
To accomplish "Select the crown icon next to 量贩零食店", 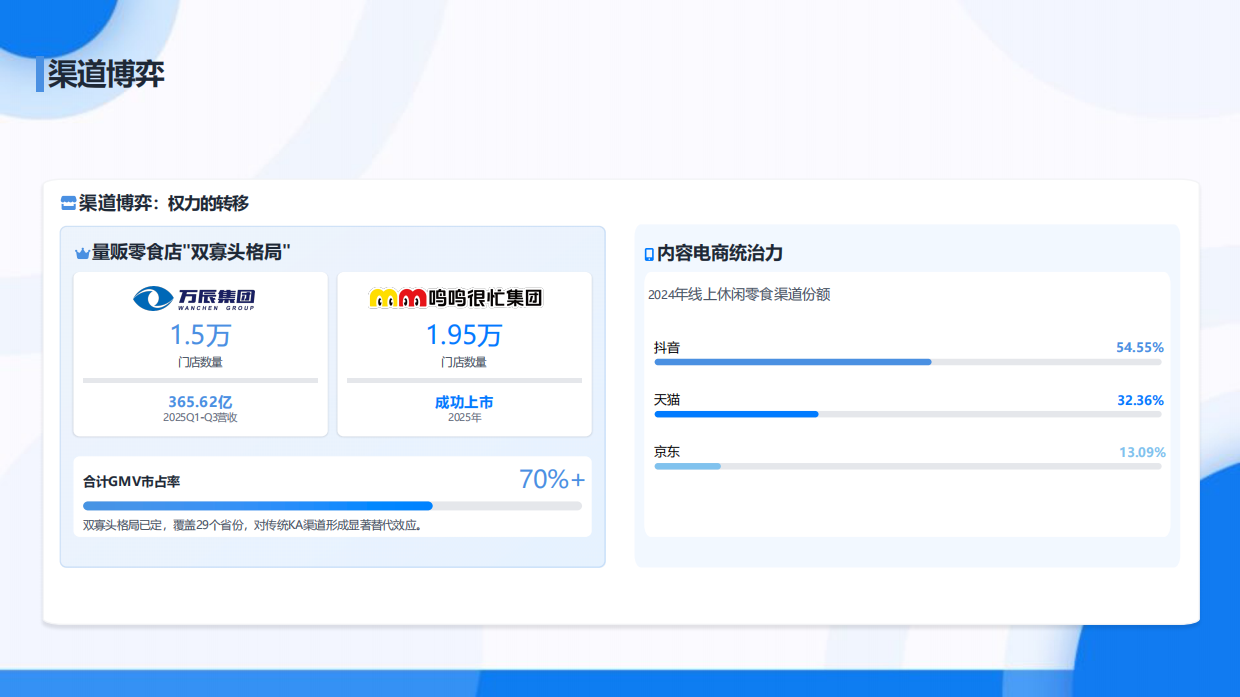I will point(84,253).
